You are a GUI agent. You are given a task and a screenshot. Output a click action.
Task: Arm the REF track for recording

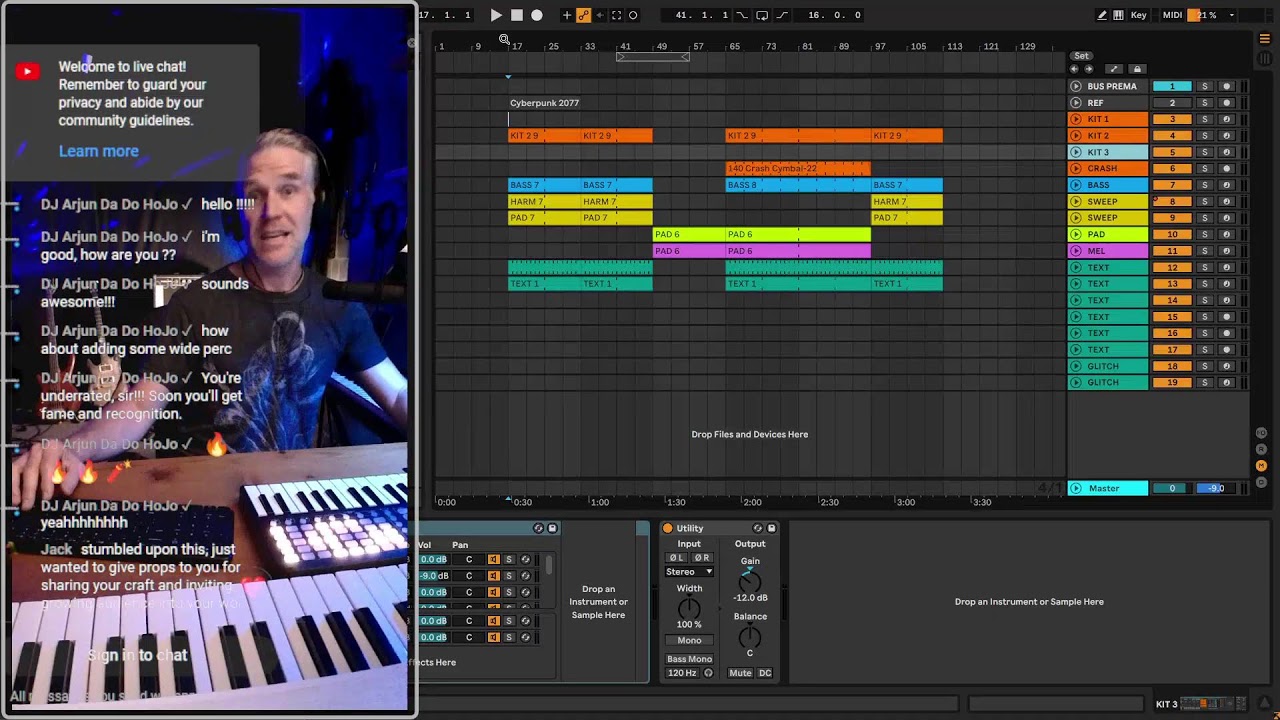(1227, 103)
